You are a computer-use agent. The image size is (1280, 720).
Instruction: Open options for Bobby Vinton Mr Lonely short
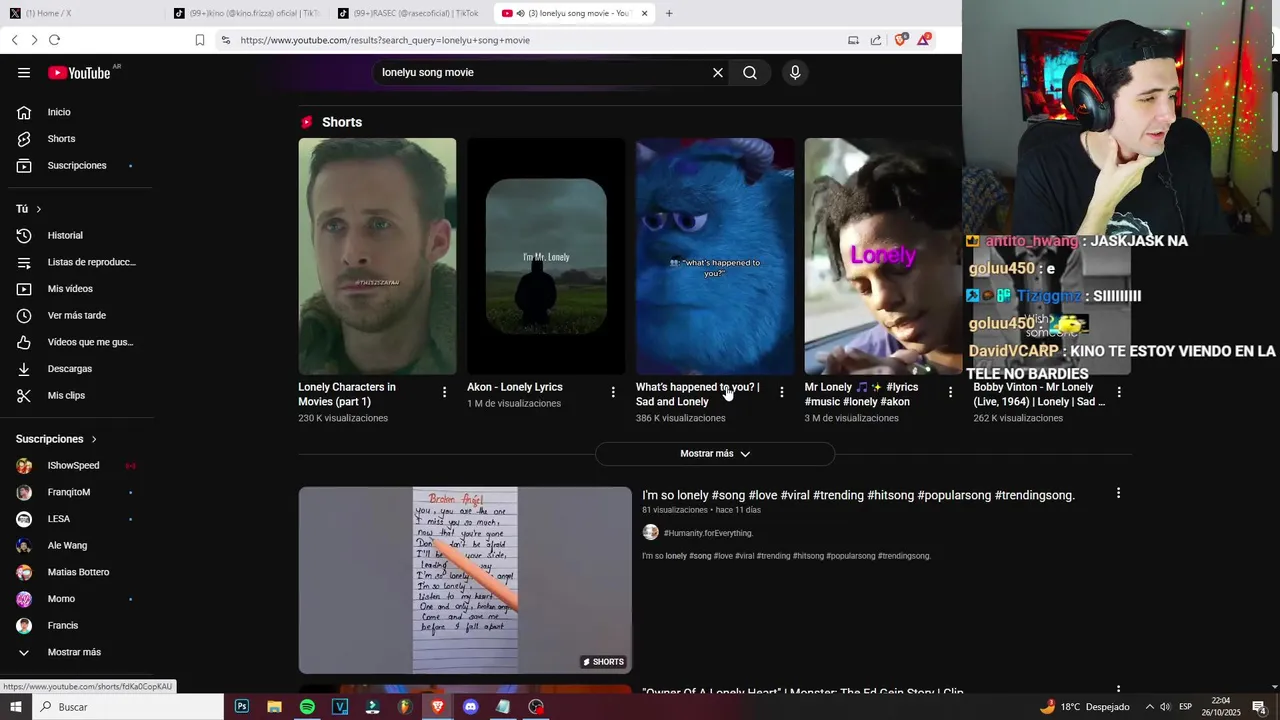point(1119,392)
